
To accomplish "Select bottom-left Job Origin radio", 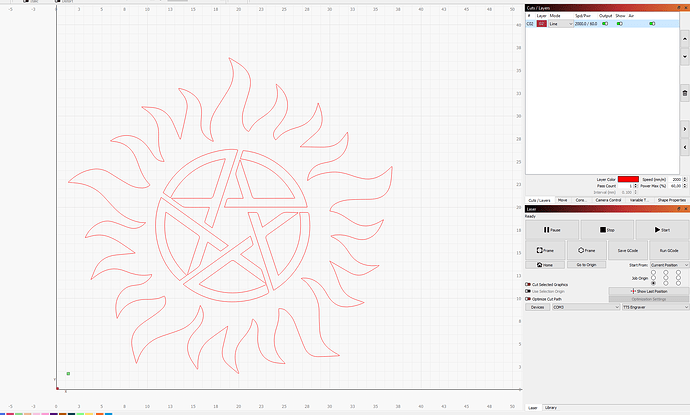I will 653,283.
